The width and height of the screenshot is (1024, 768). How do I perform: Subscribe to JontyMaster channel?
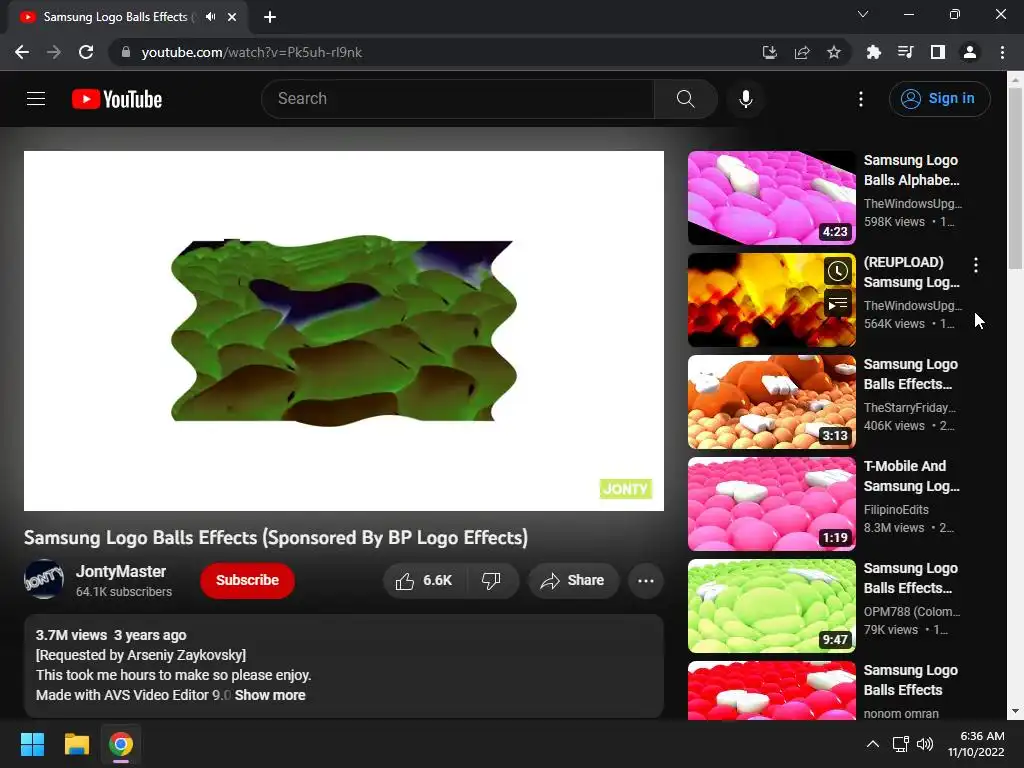pyautogui.click(x=247, y=581)
